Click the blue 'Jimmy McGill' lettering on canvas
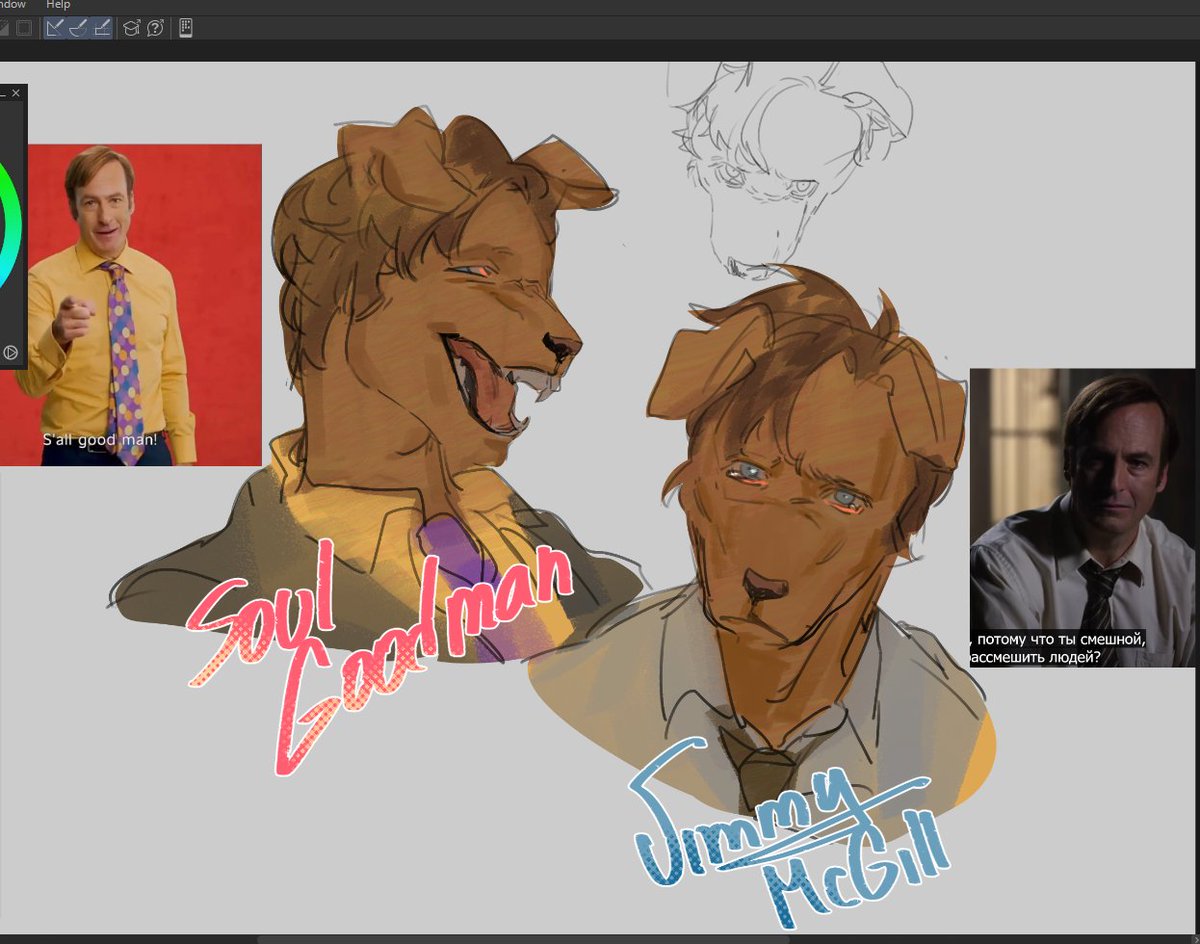Screen dimensions: 1200x944 point(790,835)
